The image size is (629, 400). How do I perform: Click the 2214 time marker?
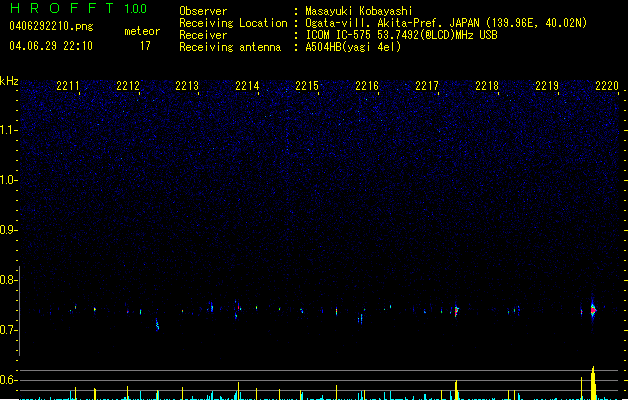tap(248, 86)
